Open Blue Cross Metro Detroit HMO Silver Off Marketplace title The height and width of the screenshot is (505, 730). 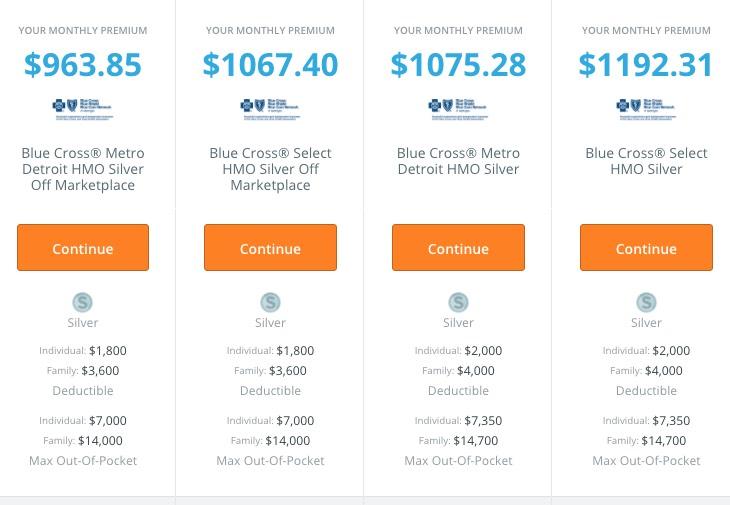click(x=83, y=169)
